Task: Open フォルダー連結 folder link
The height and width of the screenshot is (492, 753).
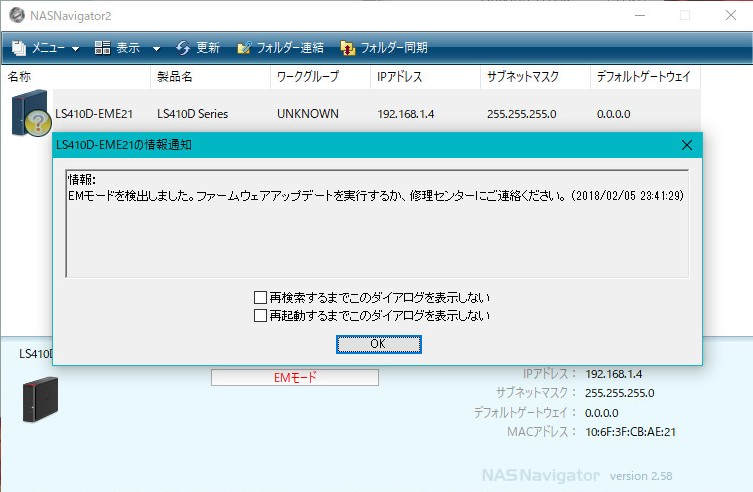Action: [x=280, y=48]
